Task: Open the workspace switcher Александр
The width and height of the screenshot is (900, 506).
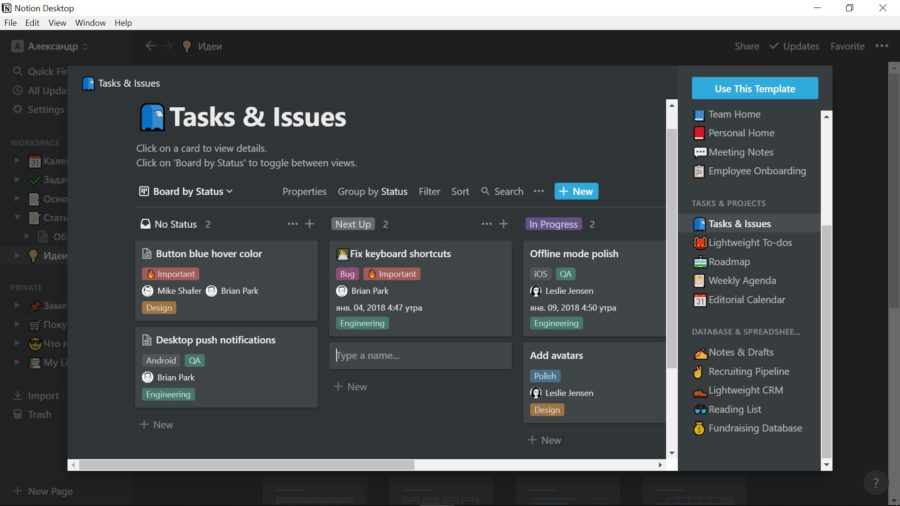Action: [50, 46]
